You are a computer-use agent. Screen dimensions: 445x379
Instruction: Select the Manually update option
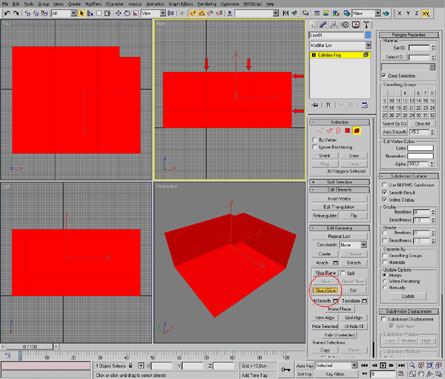click(385, 287)
